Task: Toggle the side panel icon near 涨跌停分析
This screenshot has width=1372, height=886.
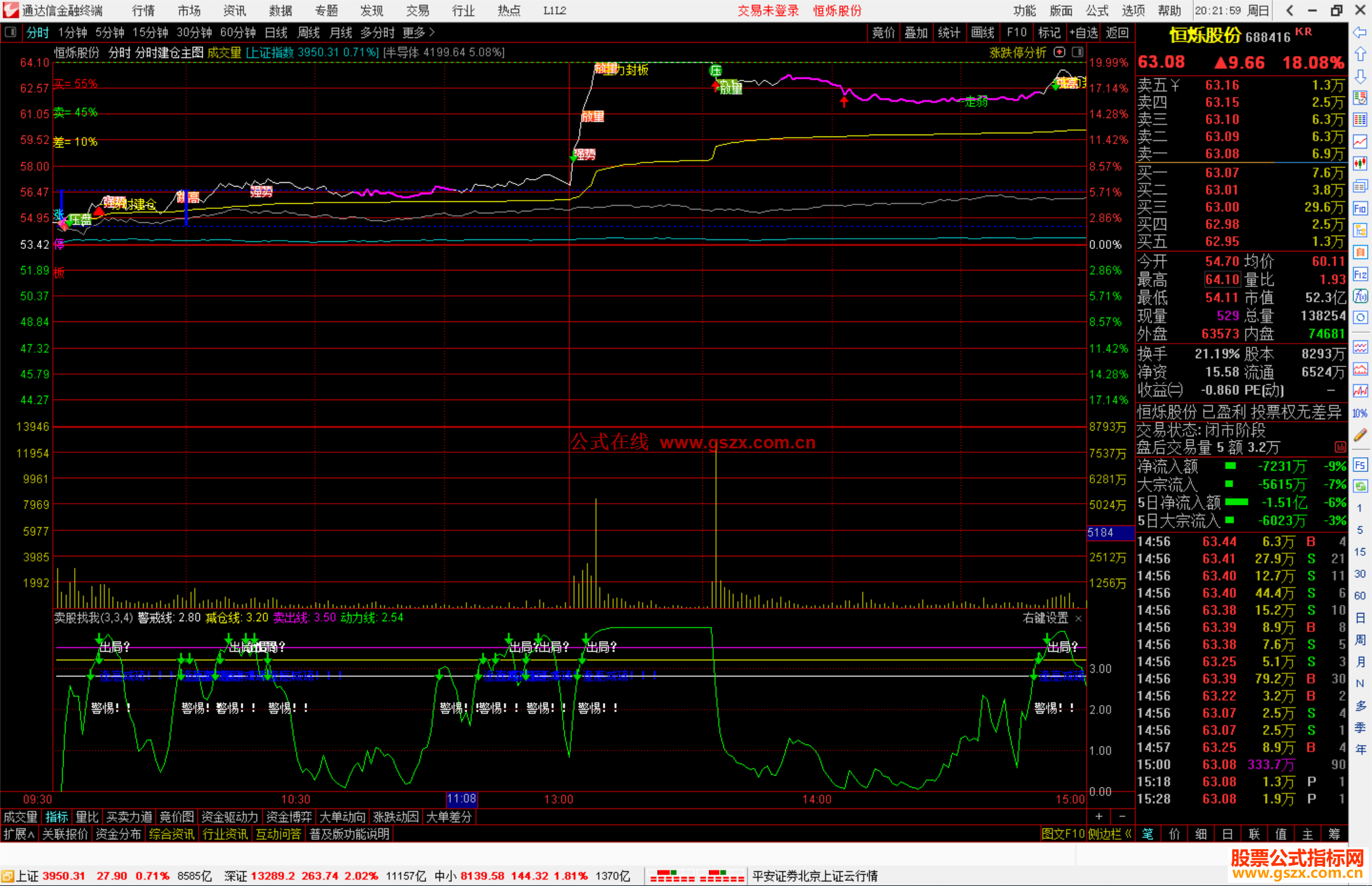Action: click(1078, 52)
